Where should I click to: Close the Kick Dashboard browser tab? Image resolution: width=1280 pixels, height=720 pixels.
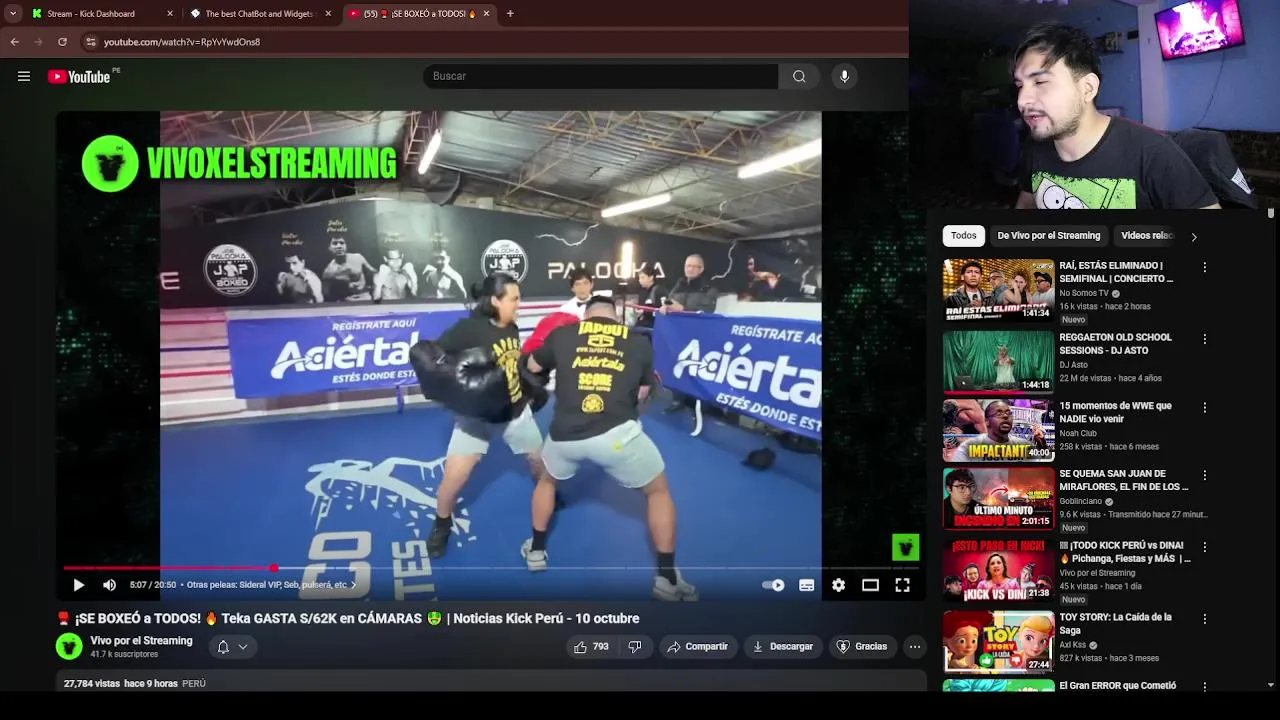(x=170, y=14)
